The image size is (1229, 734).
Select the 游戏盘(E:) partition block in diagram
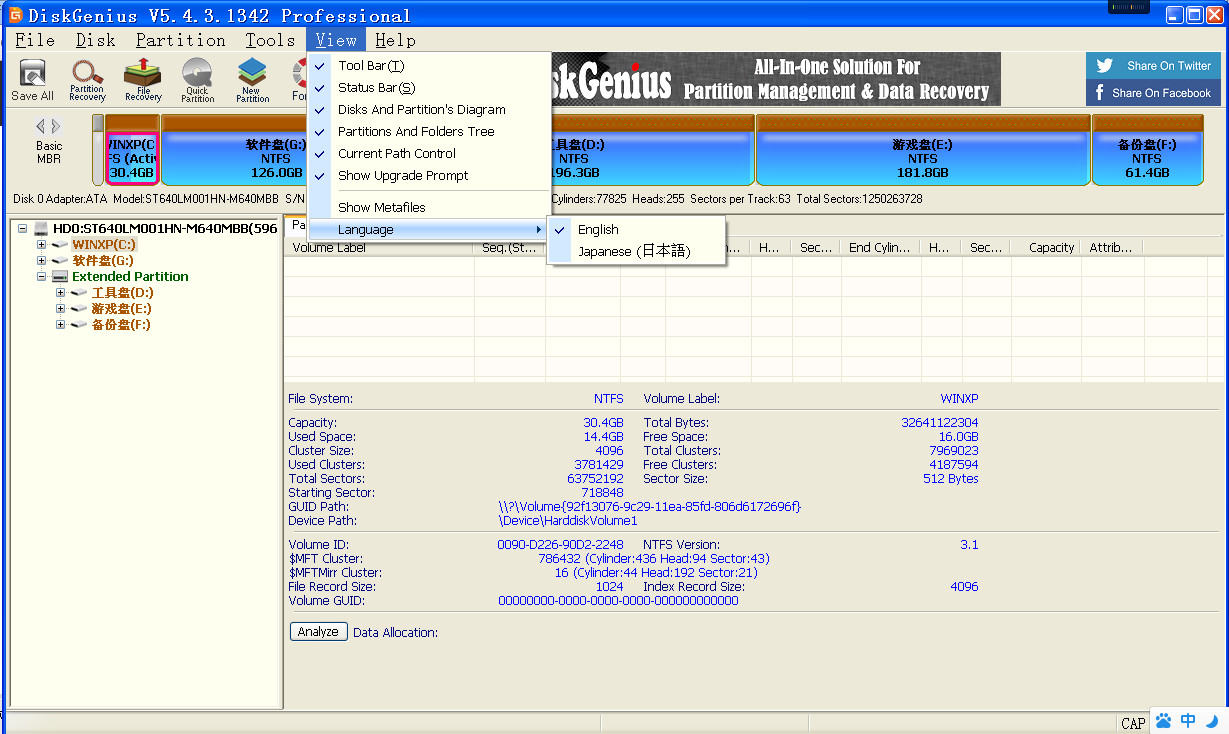click(x=922, y=158)
